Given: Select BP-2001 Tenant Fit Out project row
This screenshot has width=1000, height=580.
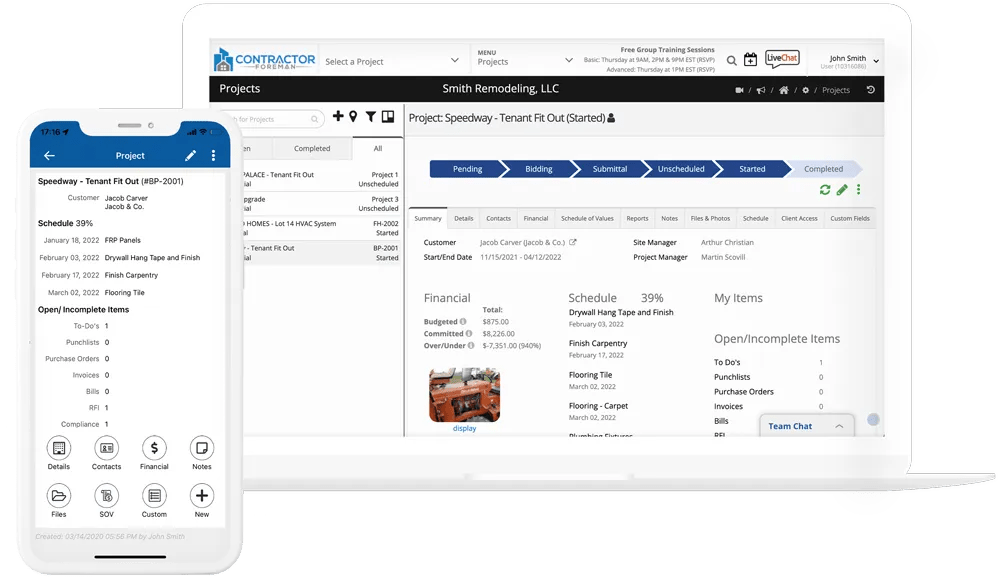Looking at the screenshot, I should point(322,253).
